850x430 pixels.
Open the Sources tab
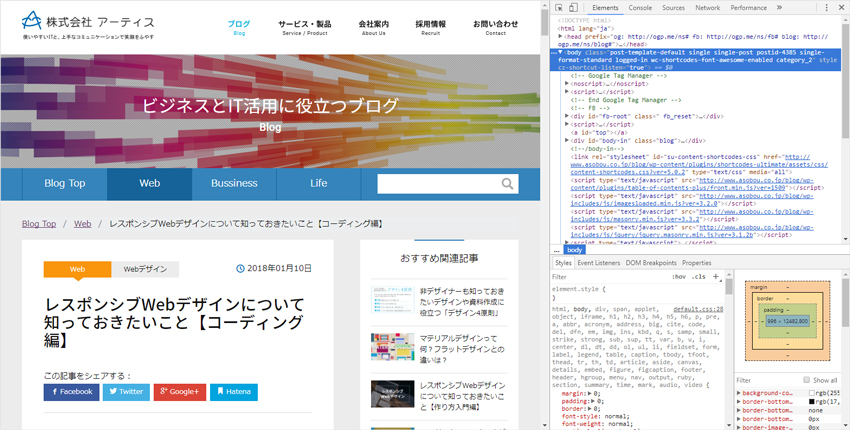[x=673, y=8]
